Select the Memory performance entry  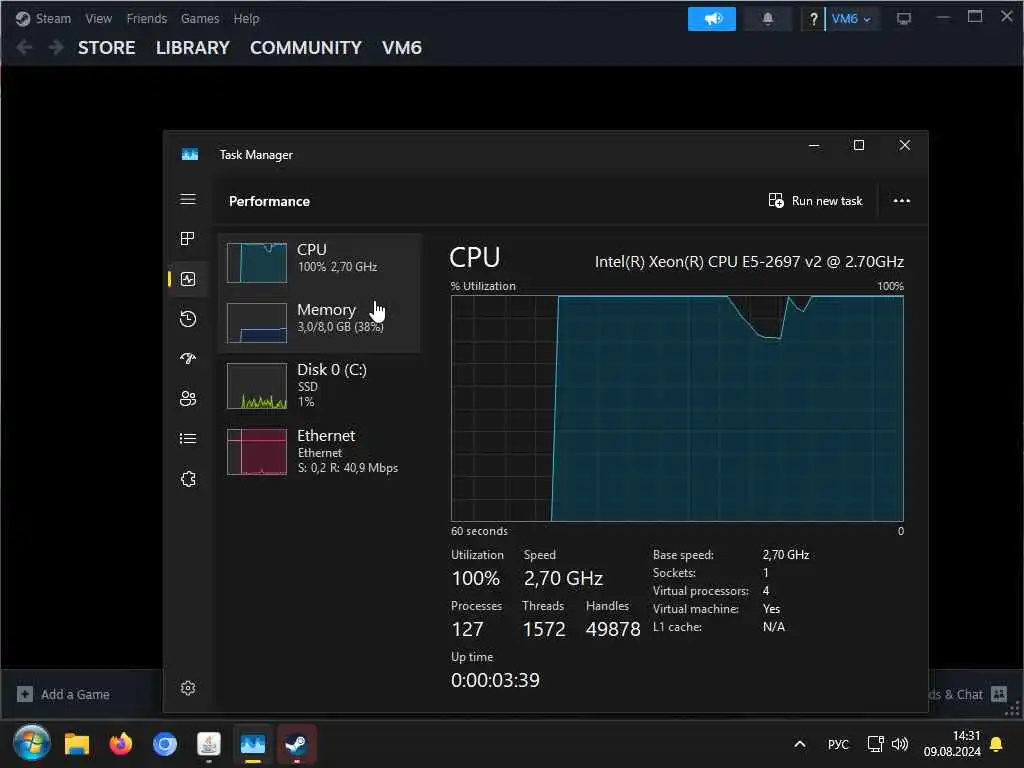(320, 323)
